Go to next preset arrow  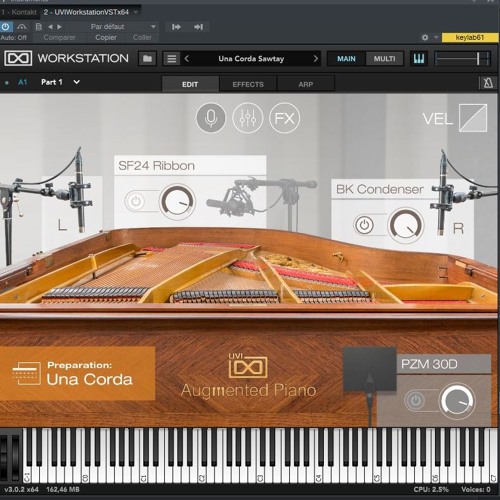[315, 59]
